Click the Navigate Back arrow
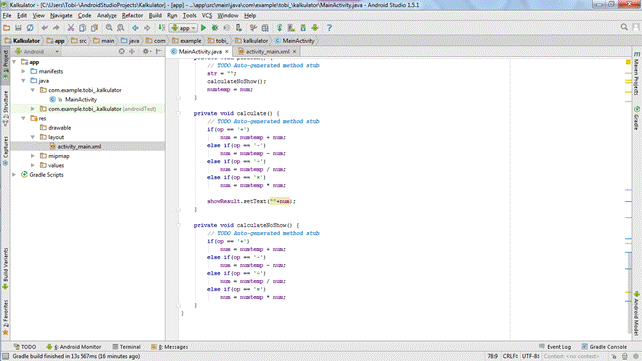This screenshot has width=642, height=361. pyautogui.click(x=135, y=28)
